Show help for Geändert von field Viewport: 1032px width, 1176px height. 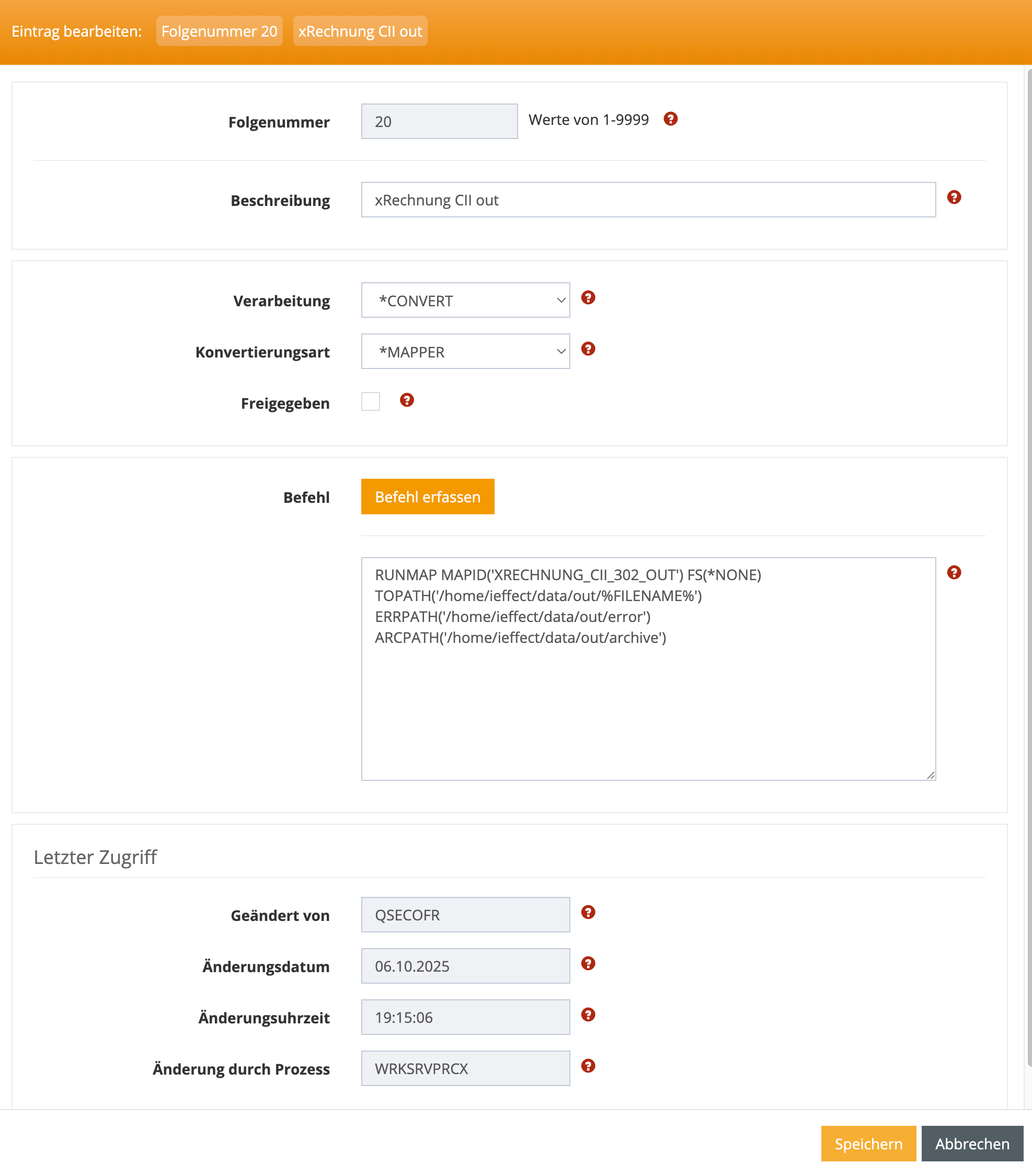tap(588, 912)
